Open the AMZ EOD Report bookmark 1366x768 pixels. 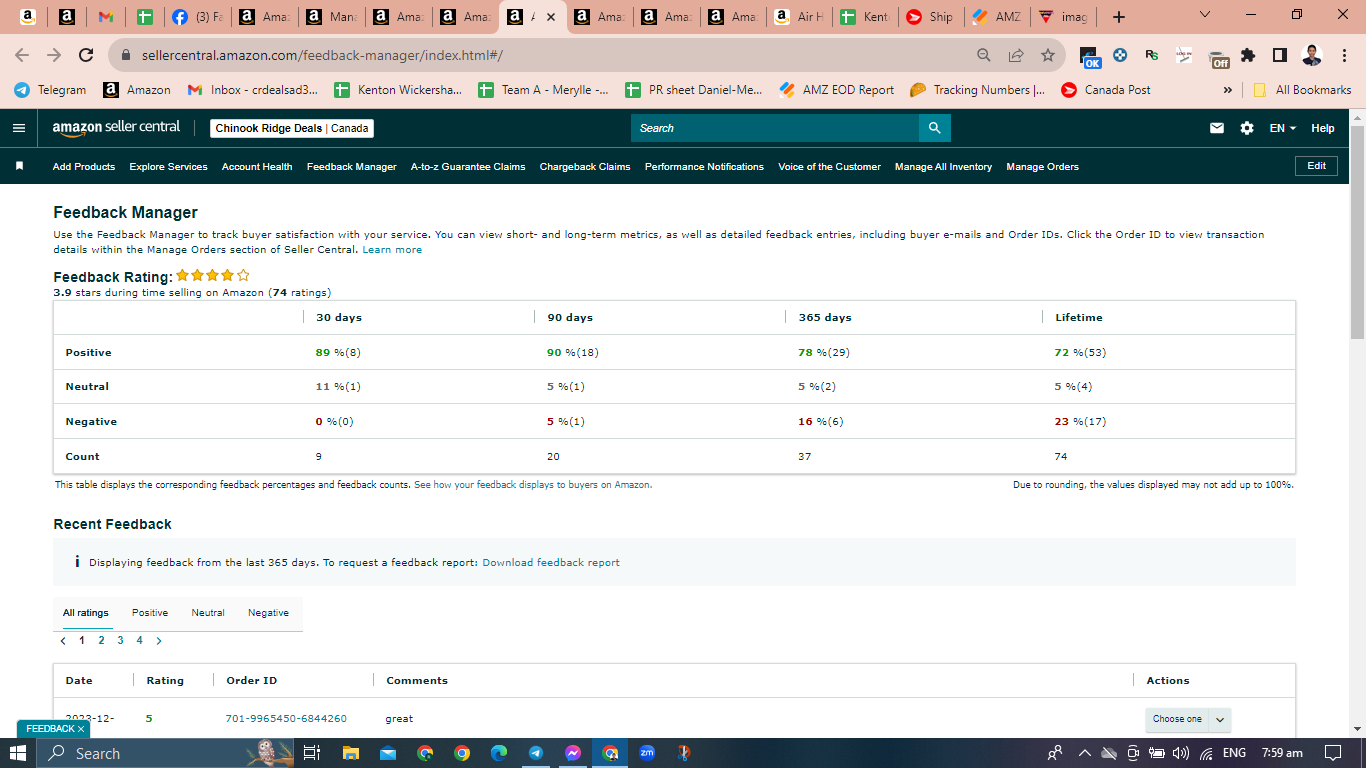[x=837, y=90]
